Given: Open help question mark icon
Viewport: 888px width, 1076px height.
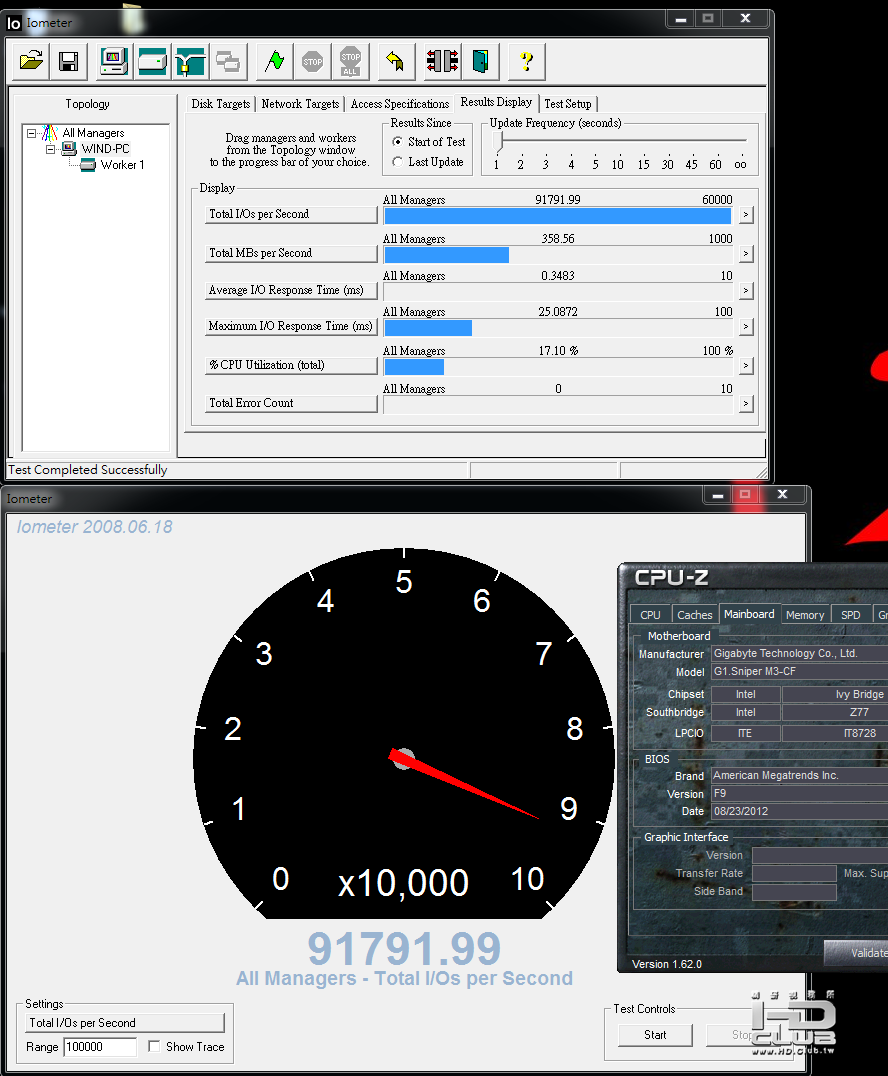Looking at the screenshot, I should (x=526, y=61).
